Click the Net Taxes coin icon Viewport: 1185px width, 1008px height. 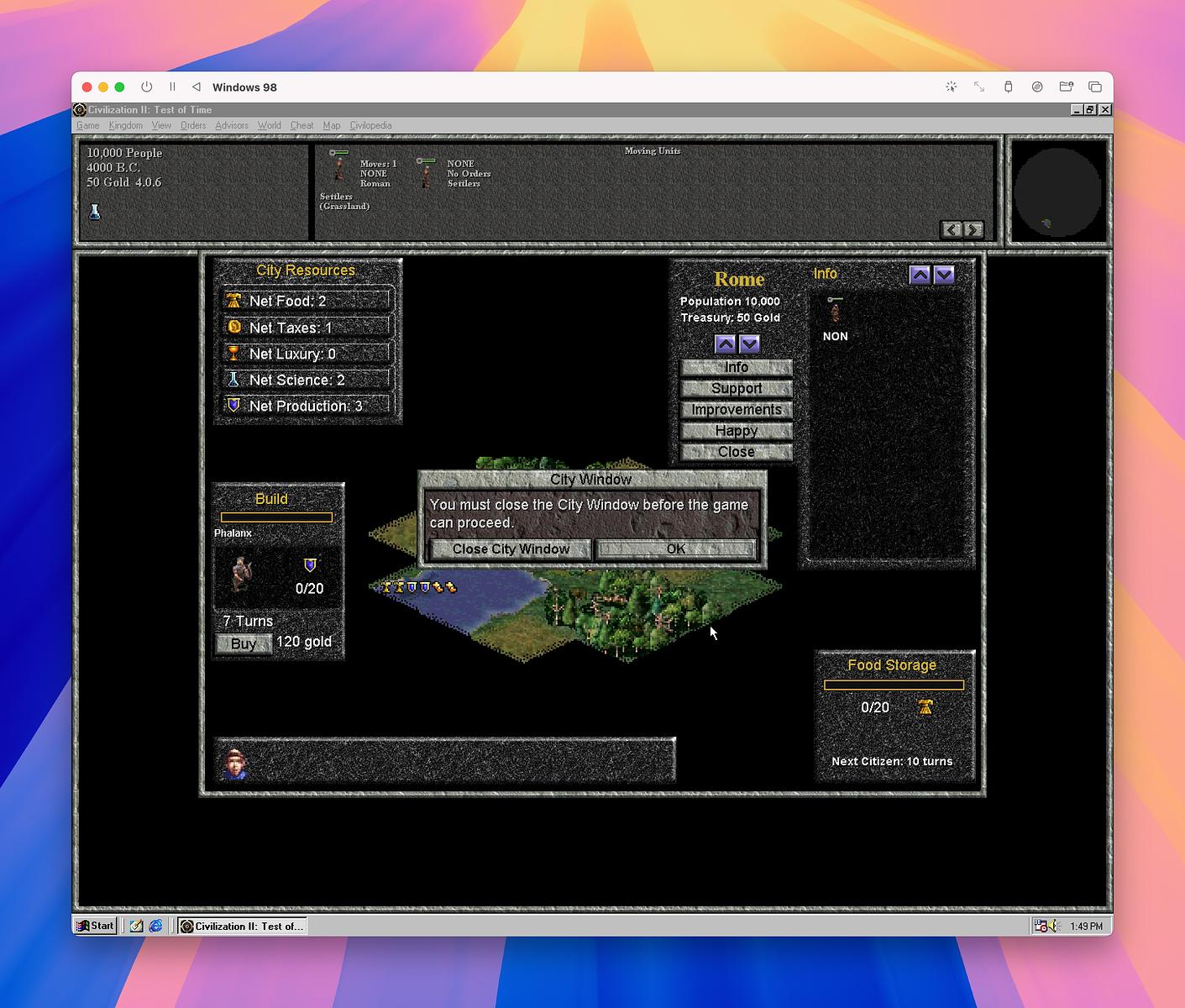[x=234, y=327]
